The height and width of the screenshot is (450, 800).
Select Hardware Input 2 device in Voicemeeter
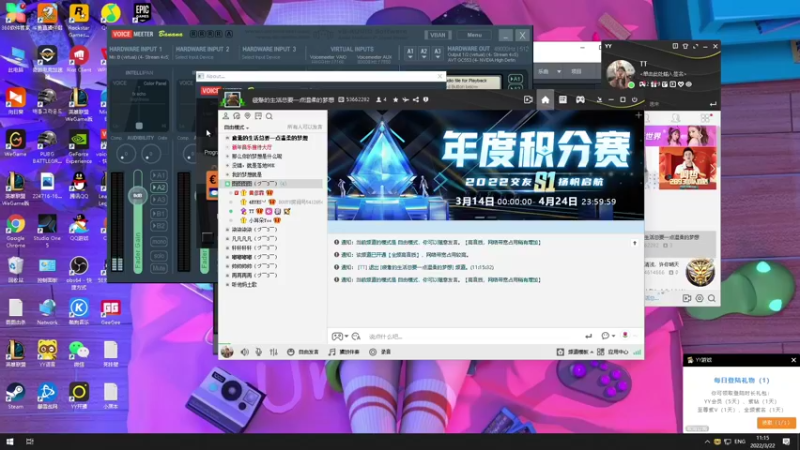[202, 57]
